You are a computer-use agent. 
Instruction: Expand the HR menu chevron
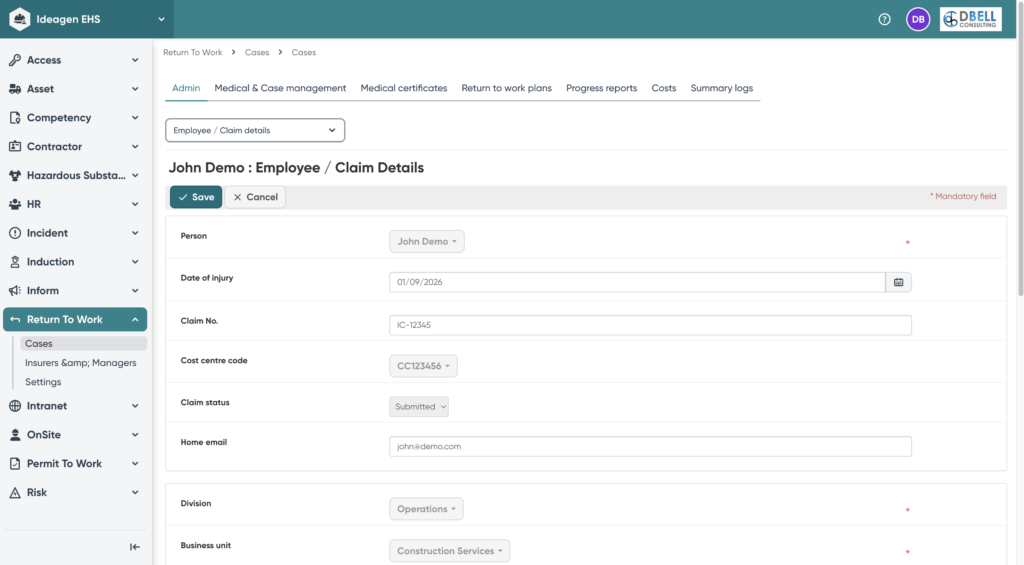click(x=135, y=204)
